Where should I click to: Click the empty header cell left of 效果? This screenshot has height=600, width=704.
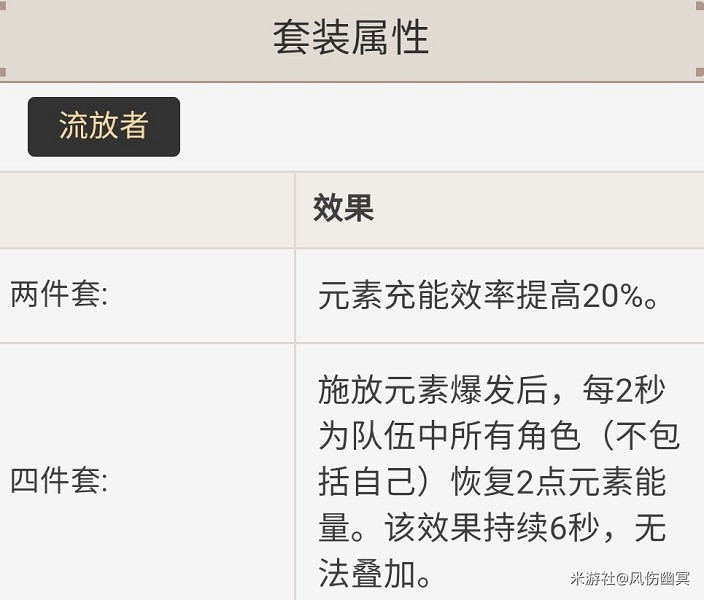(147, 208)
